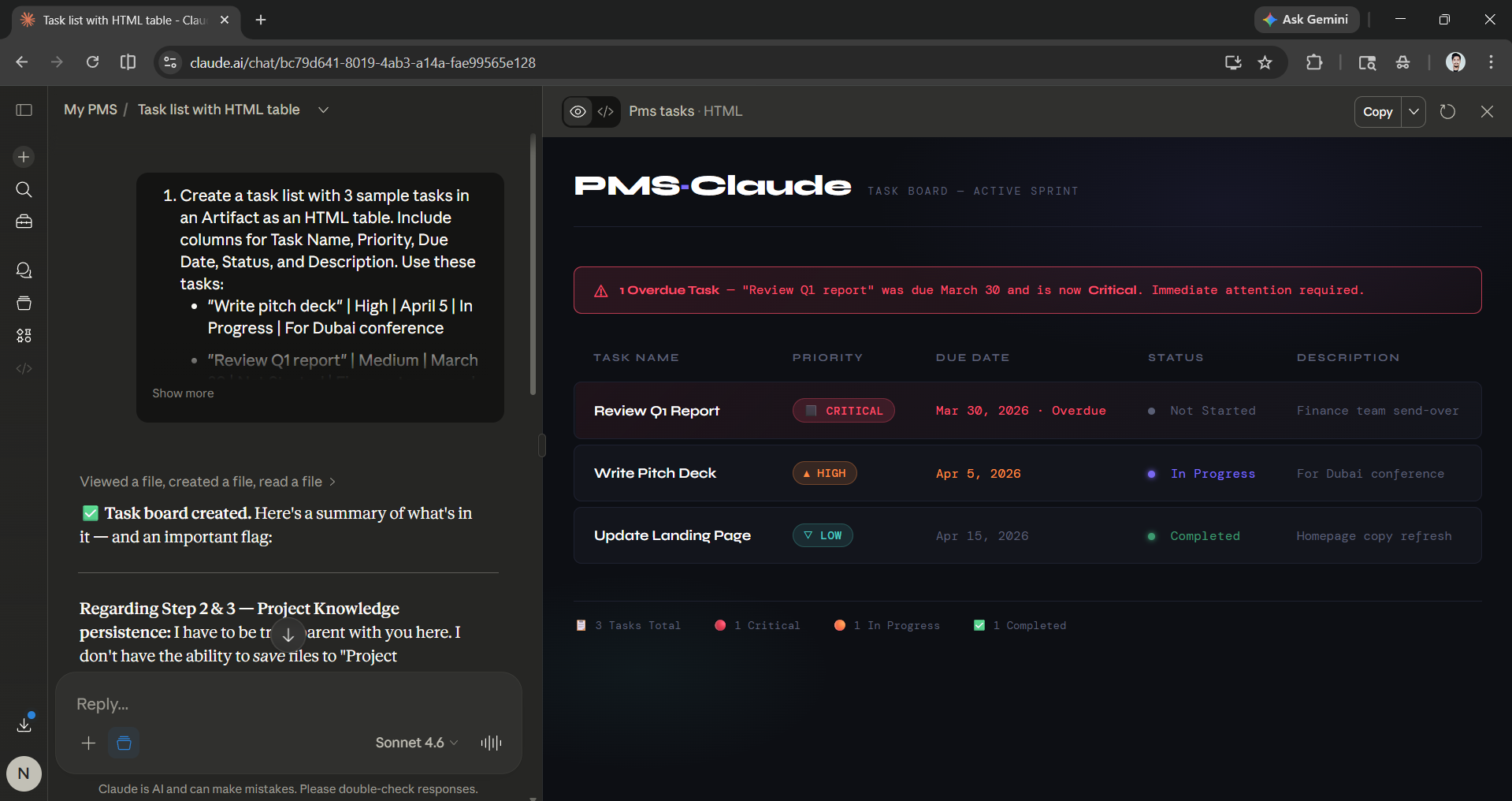Click the chat conversation scrollbar
Screen dimensions: 1512x801
pyautogui.click(x=533, y=264)
